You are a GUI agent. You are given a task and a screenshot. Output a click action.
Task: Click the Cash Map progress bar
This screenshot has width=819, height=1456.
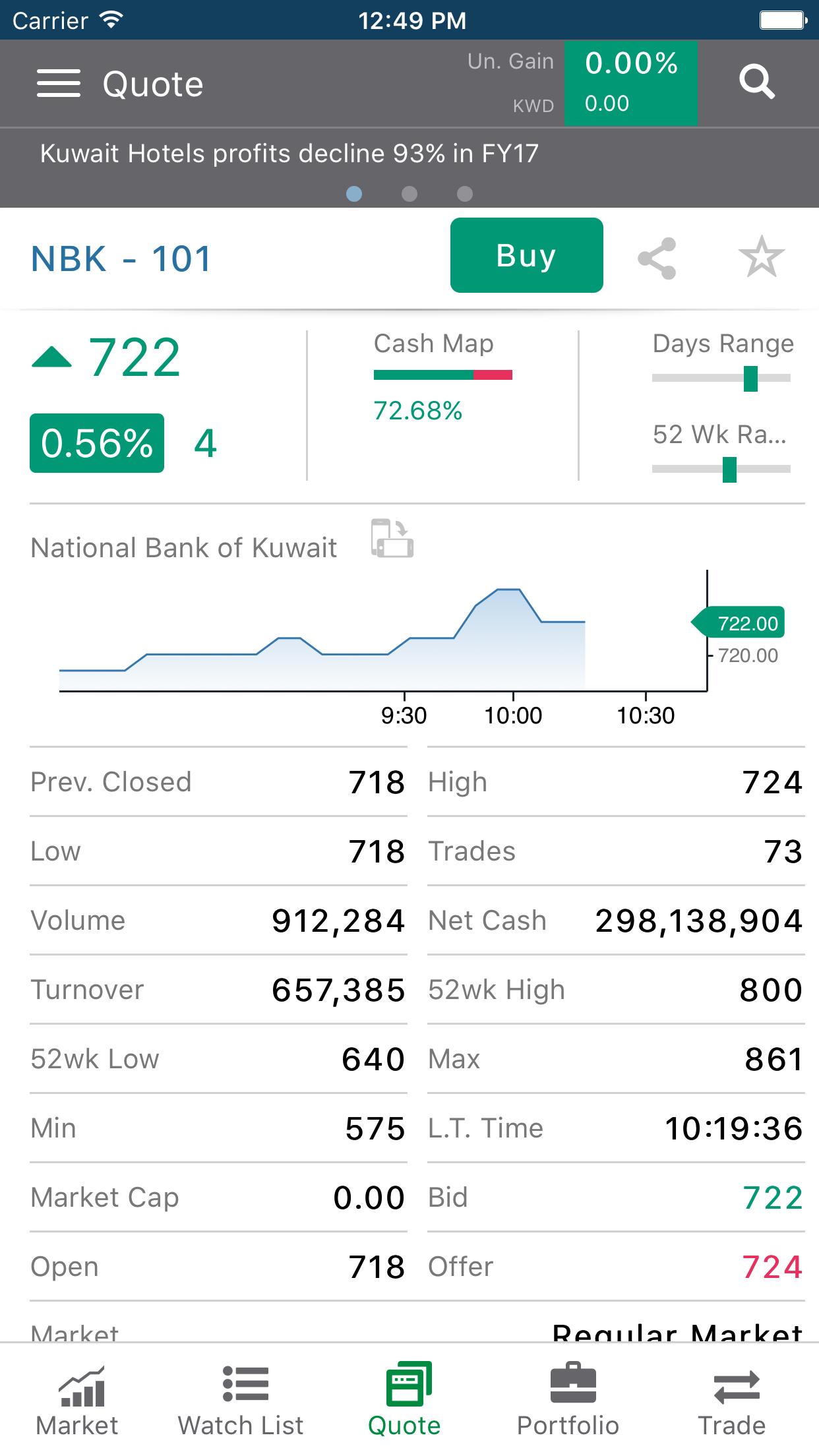pyautogui.click(x=442, y=375)
